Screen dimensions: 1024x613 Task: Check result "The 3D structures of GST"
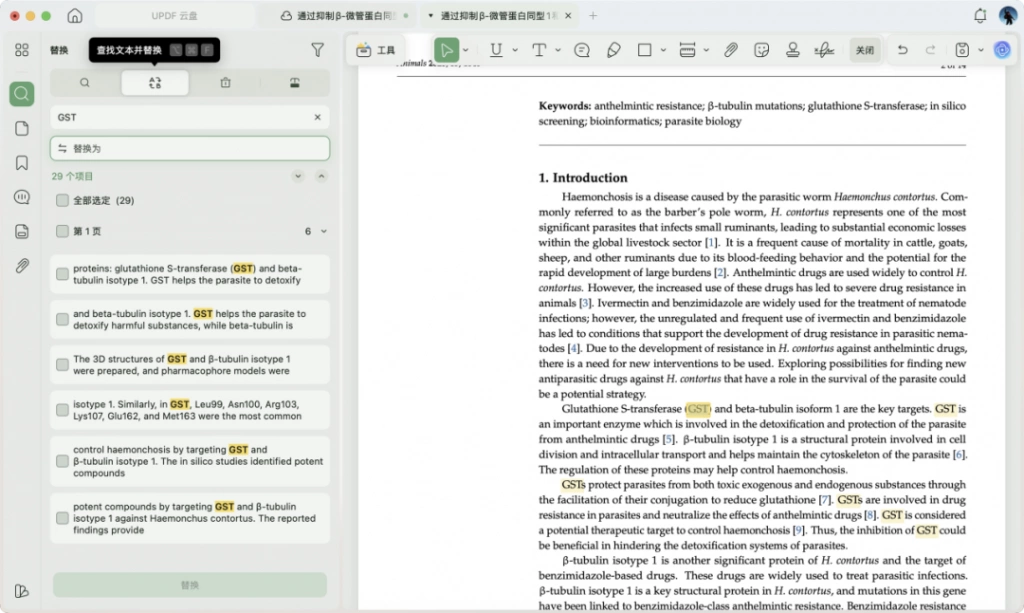[x=62, y=365]
